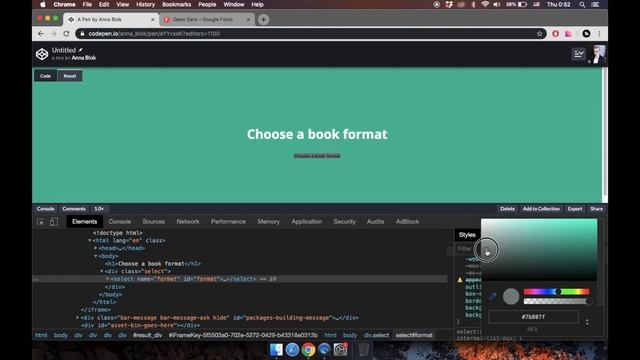Open a new browser tab
Image resolution: width=640 pixels, height=360 pixels.
[x=263, y=20]
